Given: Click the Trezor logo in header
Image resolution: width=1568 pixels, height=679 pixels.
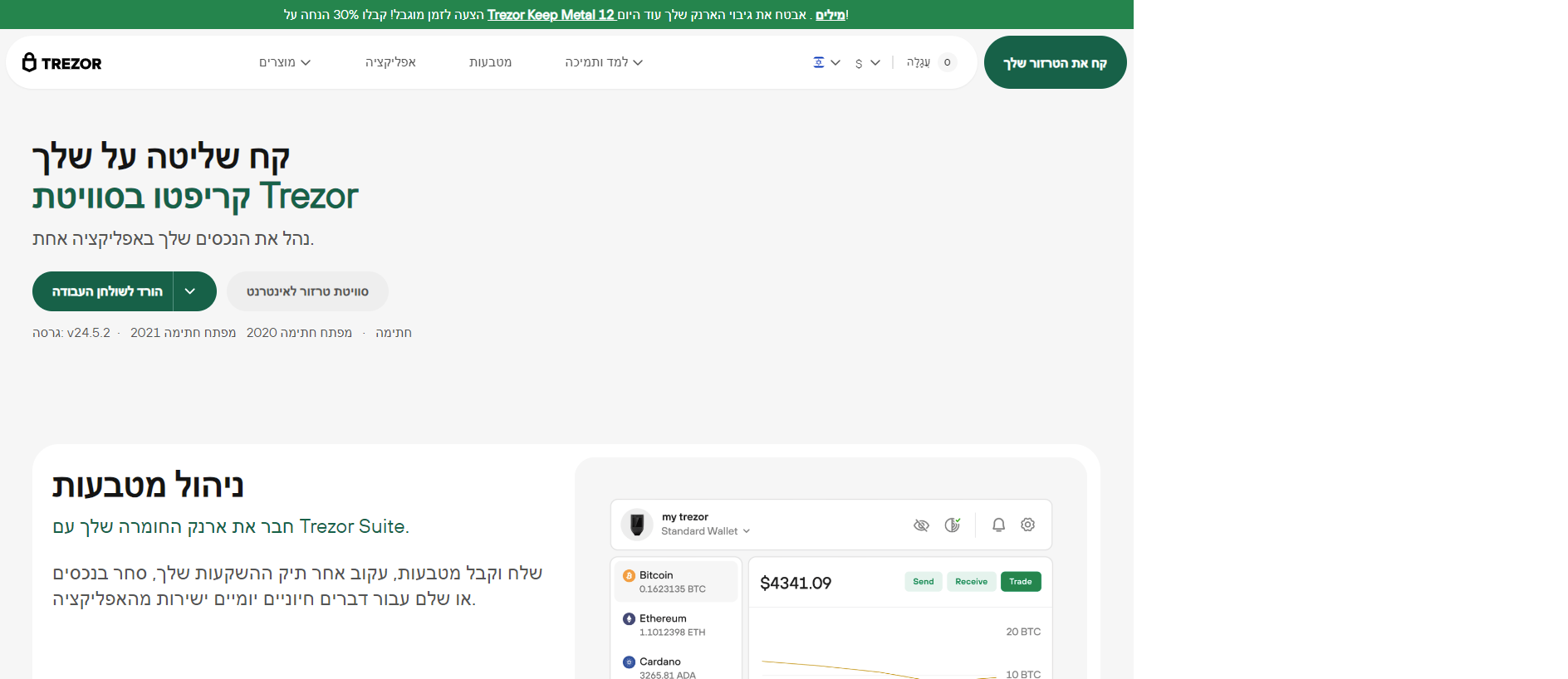Looking at the screenshot, I should [62, 62].
